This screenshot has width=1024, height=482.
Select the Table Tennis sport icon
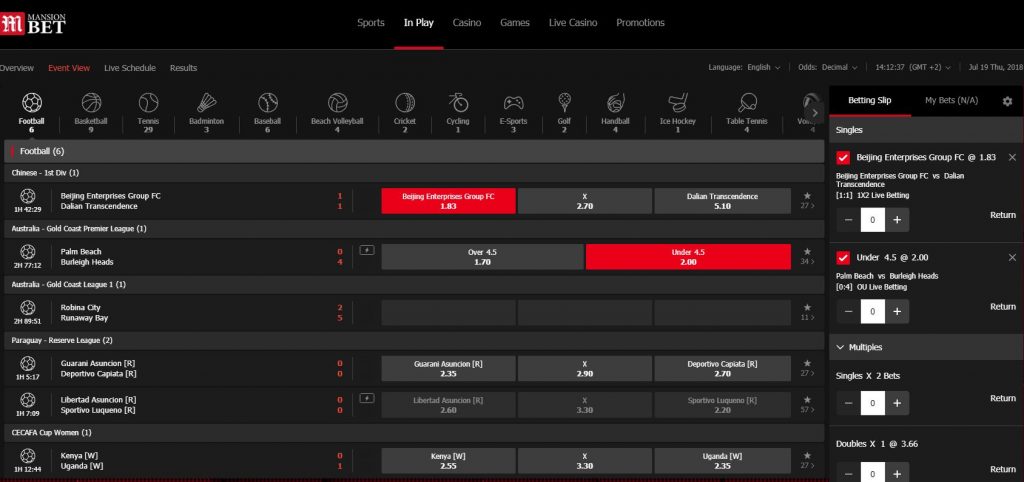(747, 103)
